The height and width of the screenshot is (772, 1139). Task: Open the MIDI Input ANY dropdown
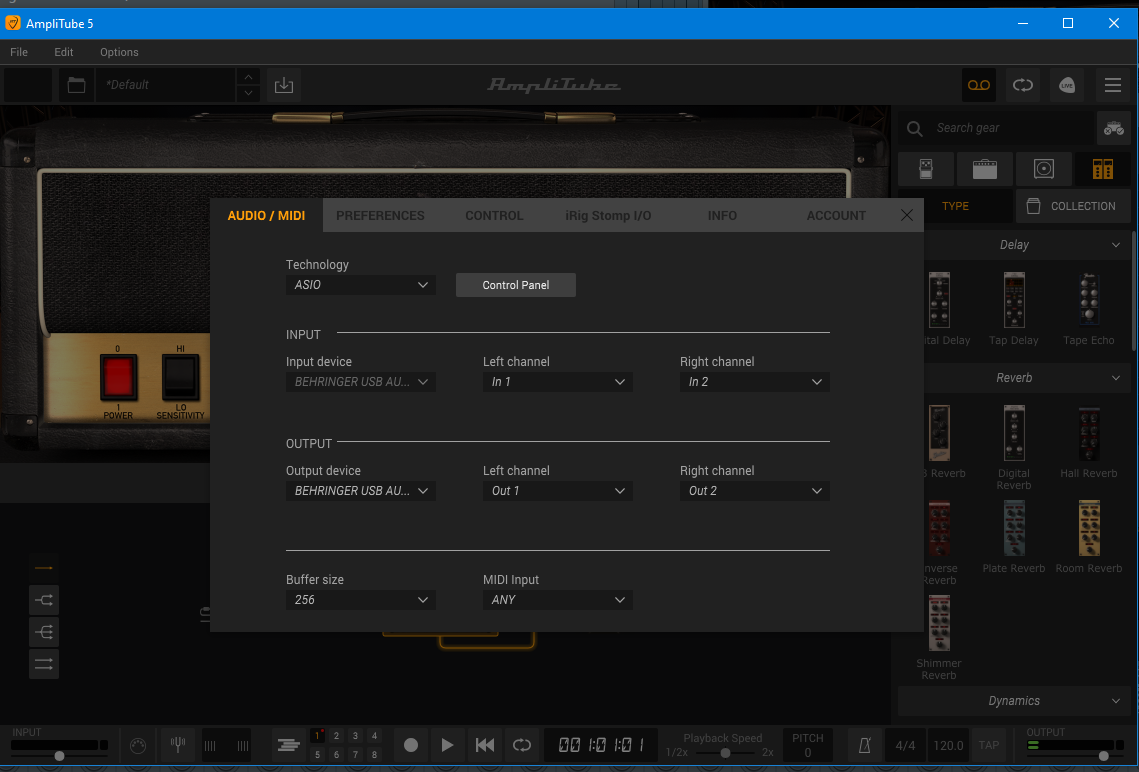click(x=558, y=600)
